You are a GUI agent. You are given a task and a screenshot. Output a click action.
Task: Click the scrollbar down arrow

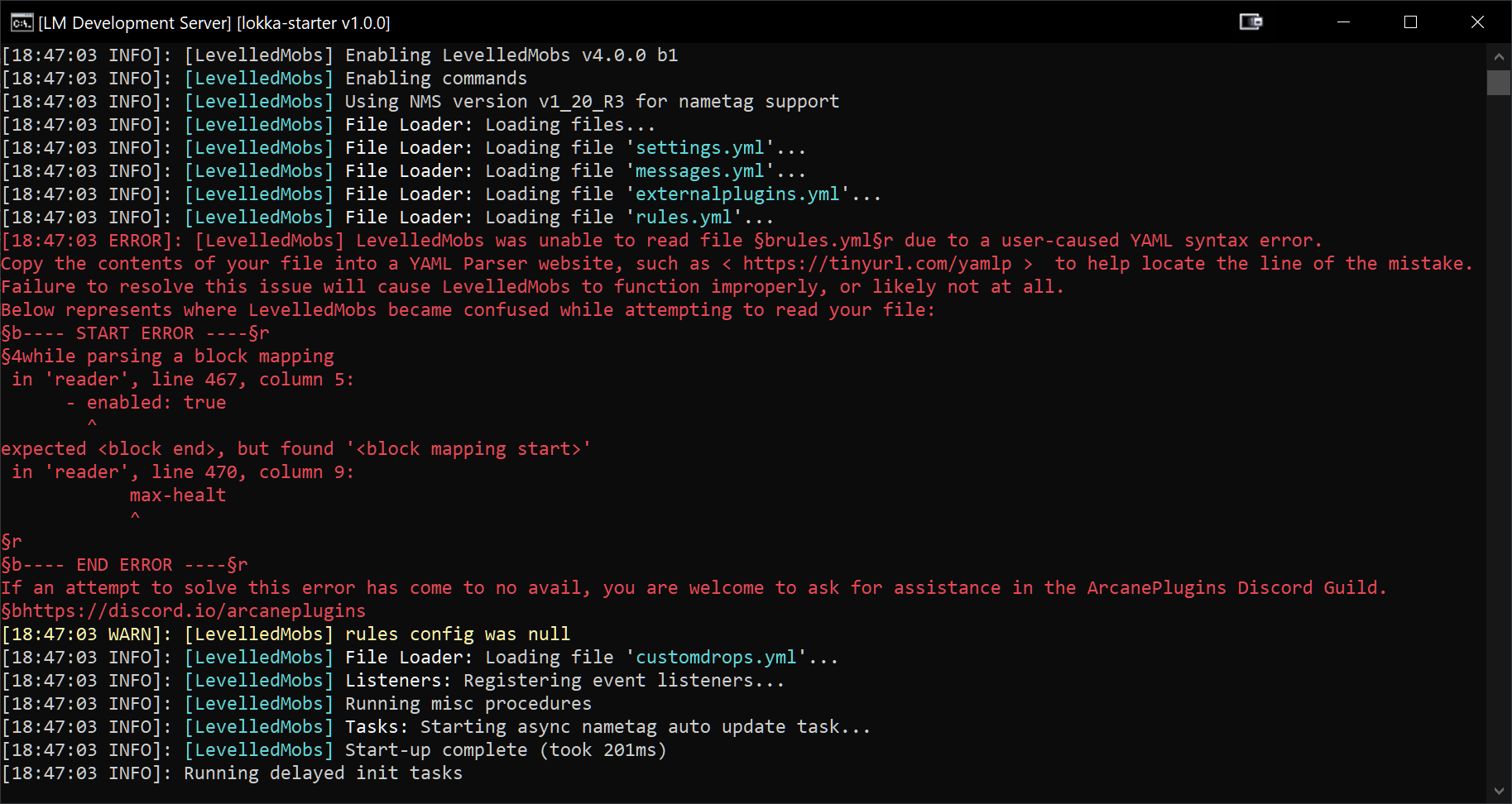pos(1499,792)
